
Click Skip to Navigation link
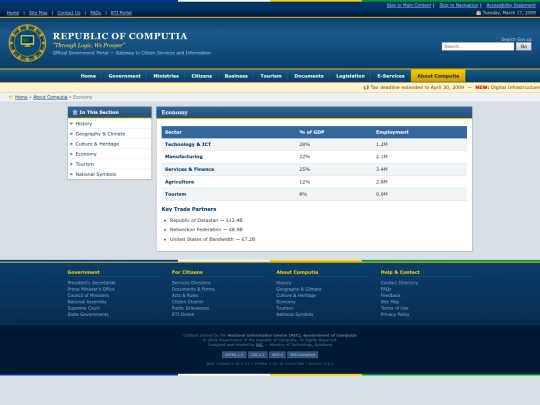coord(458,5)
